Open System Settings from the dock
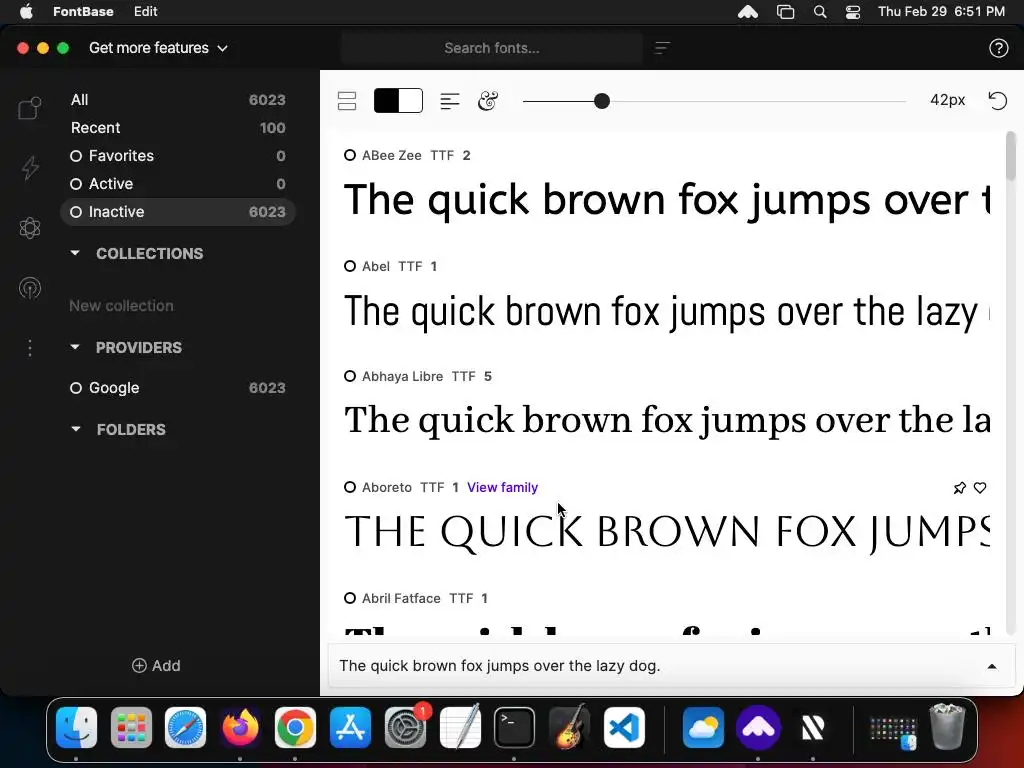The height and width of the screenshot is (768, 1024). [405, 728]
